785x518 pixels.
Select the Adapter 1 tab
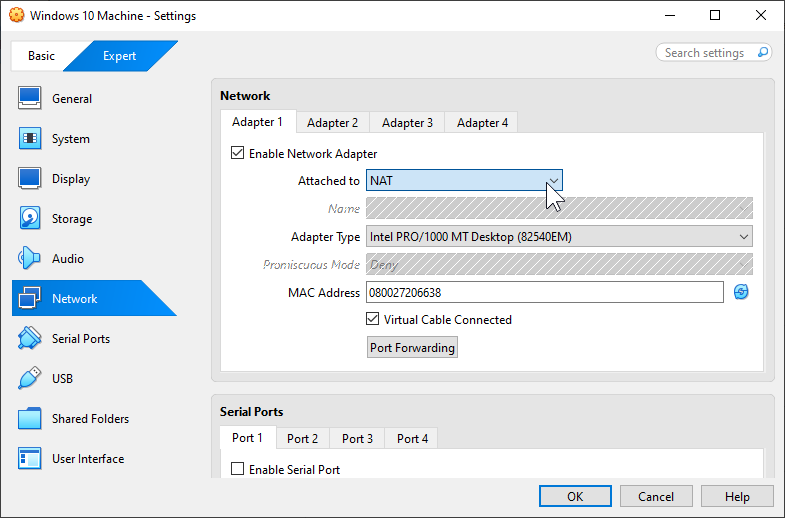257,122
